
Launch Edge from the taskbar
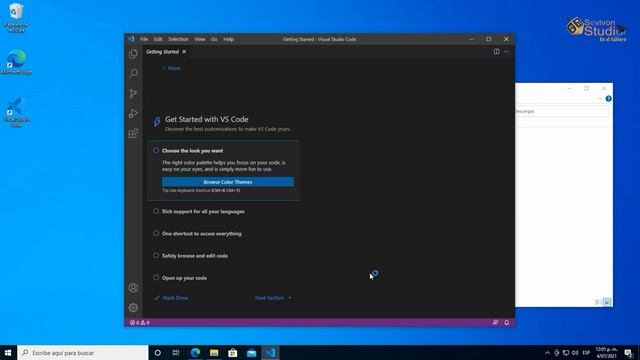coord(195,353)
